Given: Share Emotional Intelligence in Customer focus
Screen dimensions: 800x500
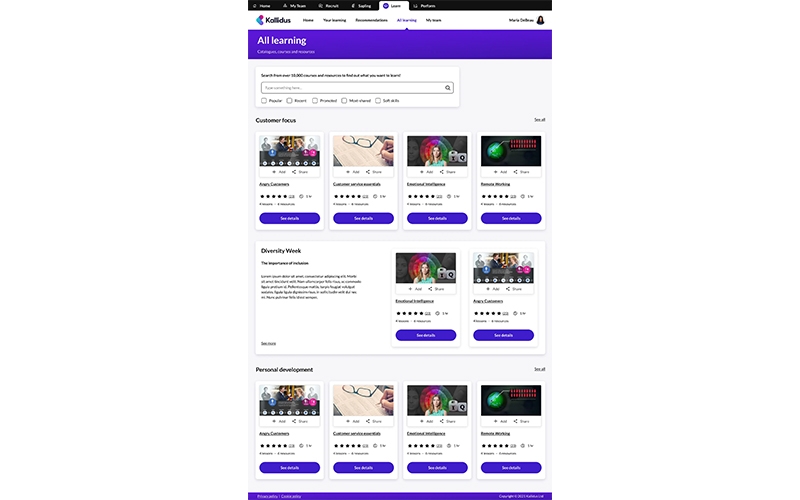Looking at the screenshot, I should point(447,172).
